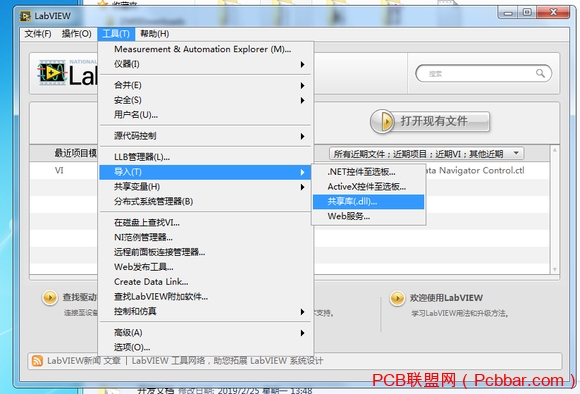Select Web服务... submenu item

tap(368, 216)
